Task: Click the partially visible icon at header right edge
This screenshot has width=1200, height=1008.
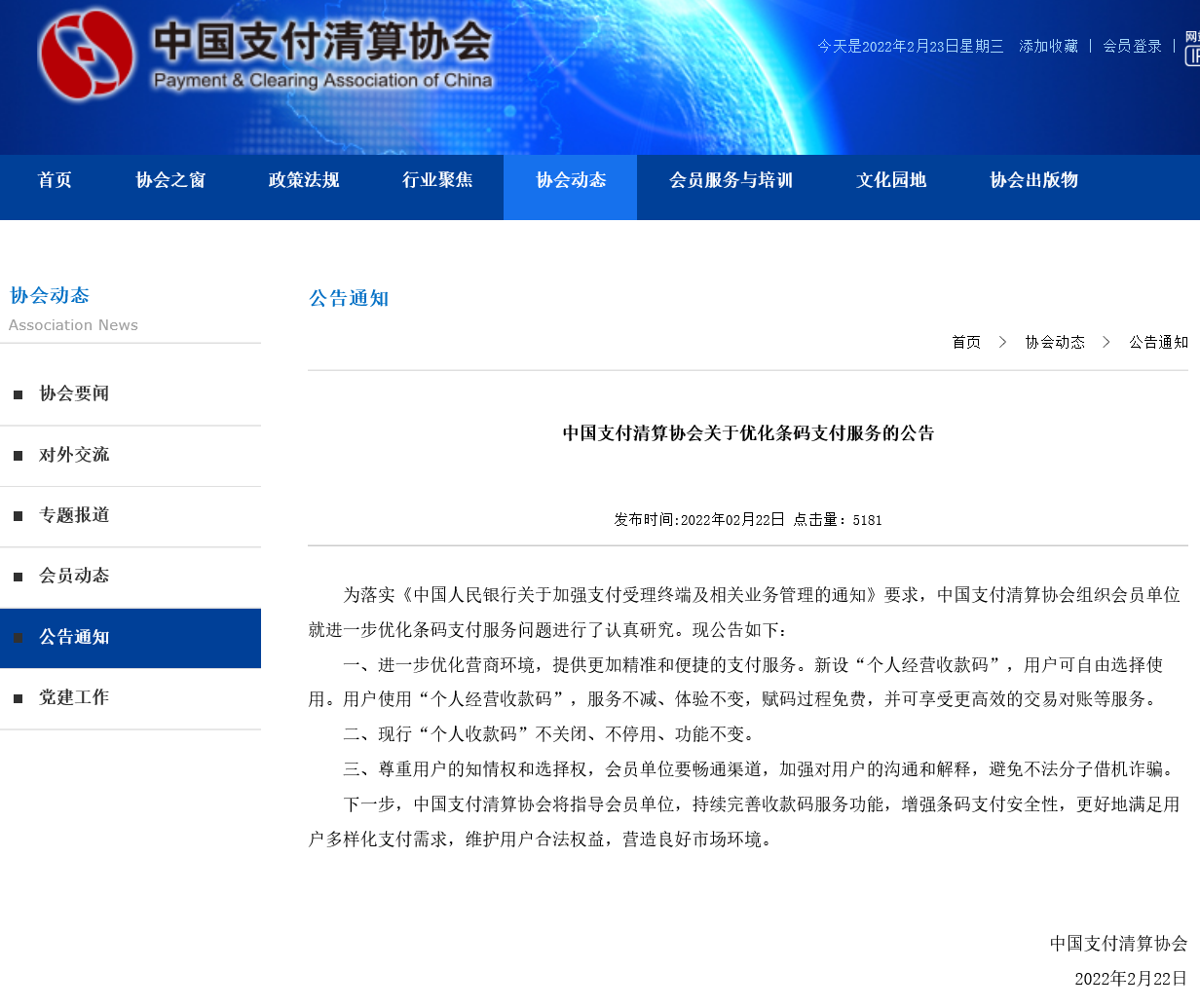Action: 1192,49
